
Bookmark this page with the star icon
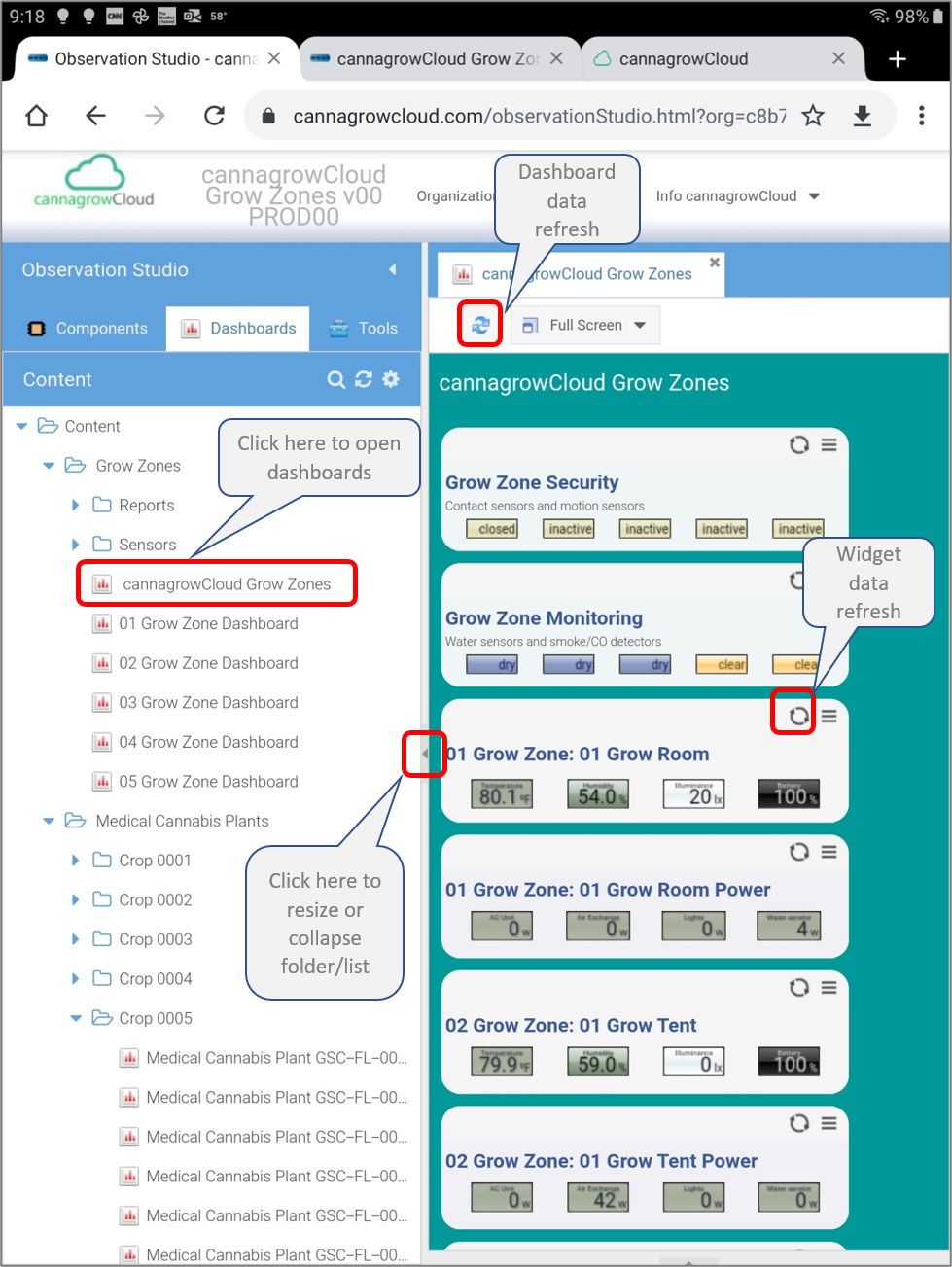[x=813, y=117]
